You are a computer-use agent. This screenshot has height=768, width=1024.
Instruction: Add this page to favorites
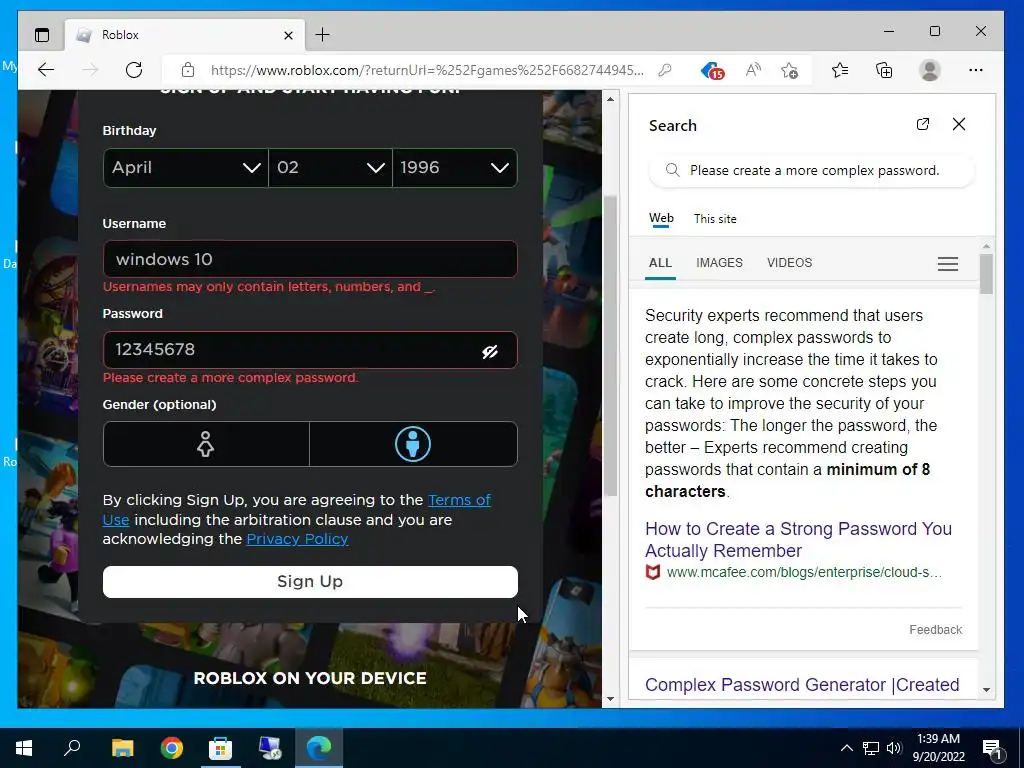790,71
